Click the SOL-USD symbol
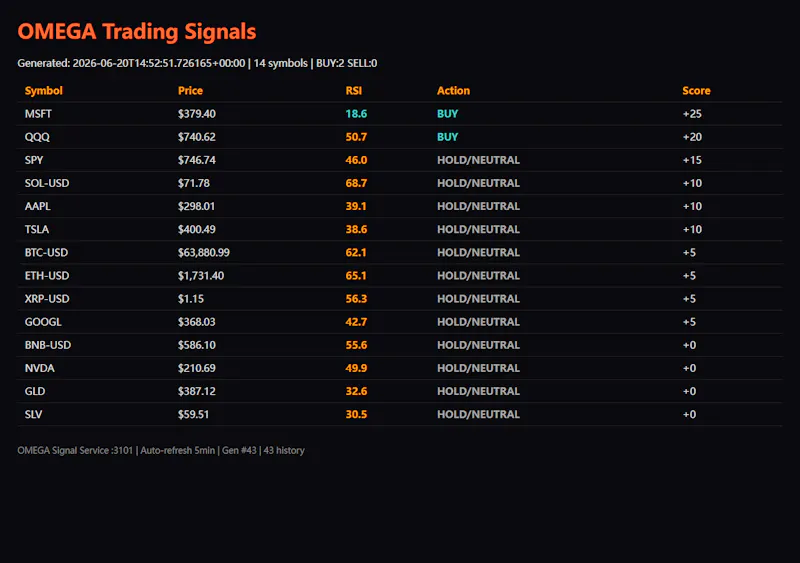Image resolution: width=800 pixels, height=563 pixels. [x=47, y=183]
